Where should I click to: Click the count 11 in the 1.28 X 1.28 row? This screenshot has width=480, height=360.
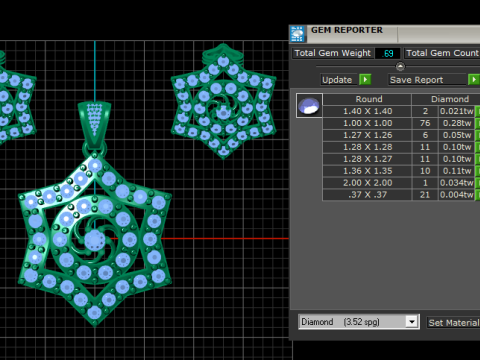click(425, 147)
